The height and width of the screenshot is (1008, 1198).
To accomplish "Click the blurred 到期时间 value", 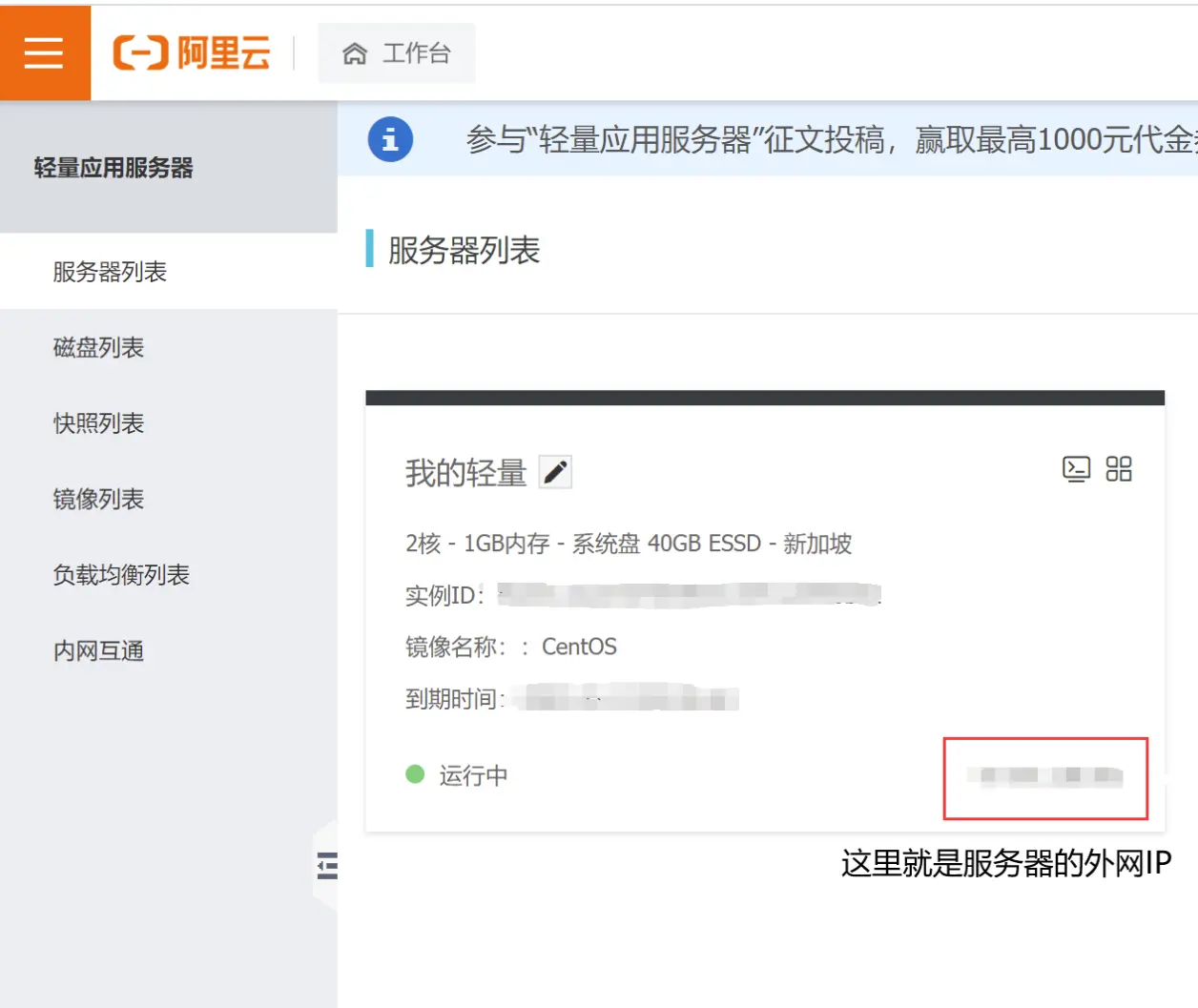I will (626, 698).
